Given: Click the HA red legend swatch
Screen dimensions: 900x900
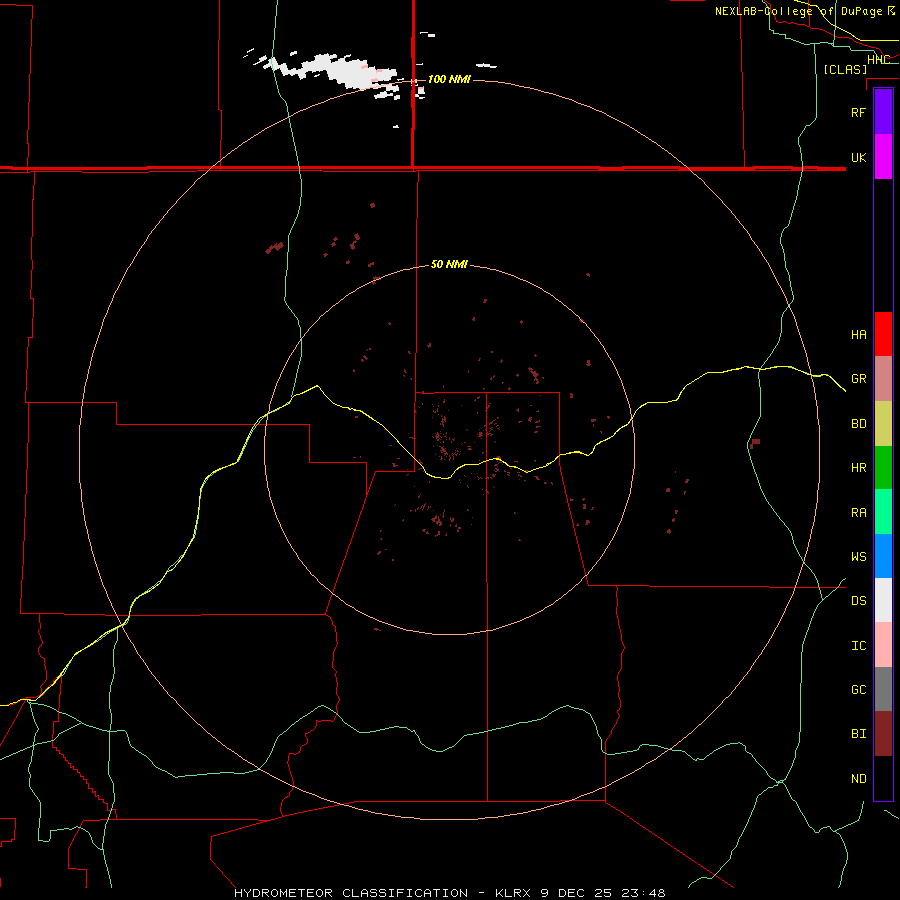Looking at the screenshot, I should click(x=883, y=334).
